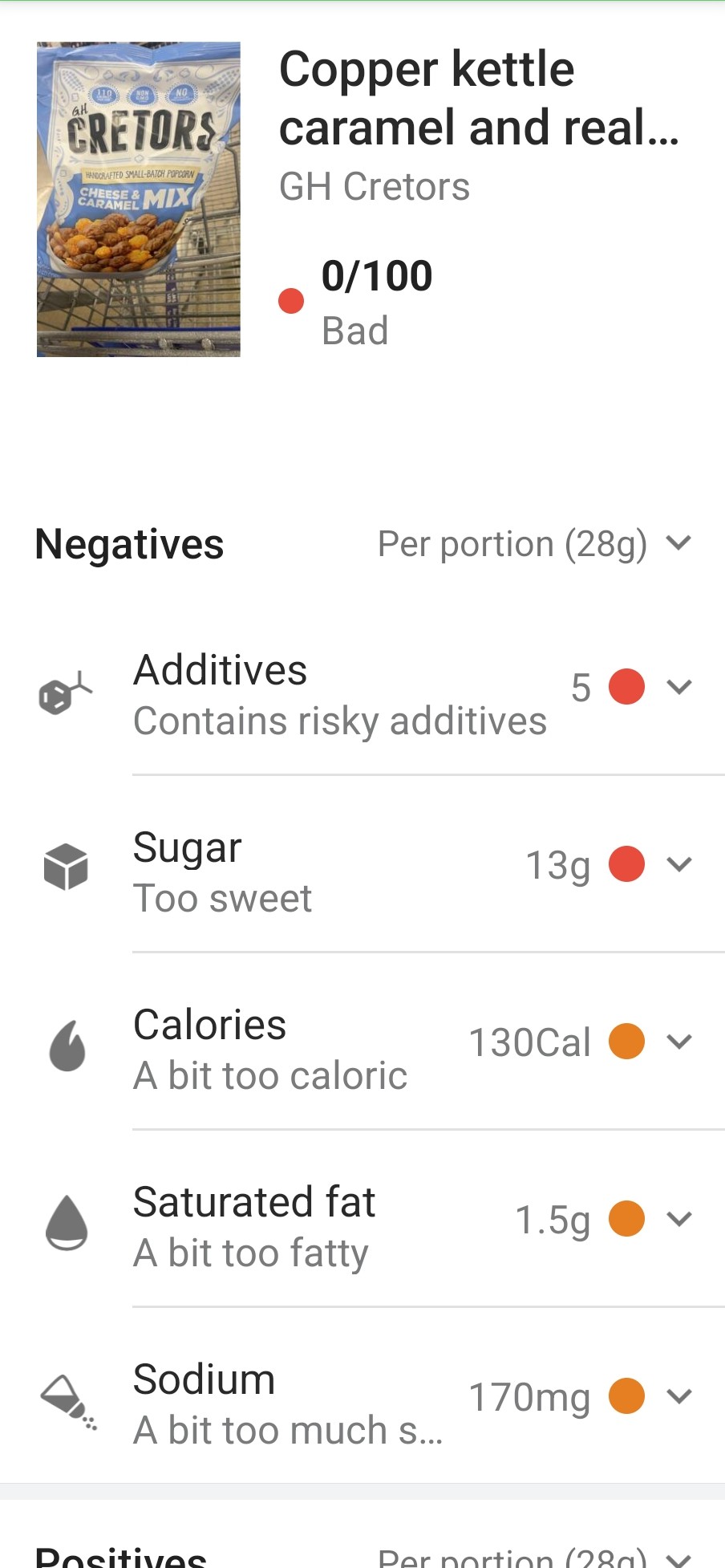Tap the Sugar 13g value
The width and height of the screenshot is (725, 1568).
[557, 865]
